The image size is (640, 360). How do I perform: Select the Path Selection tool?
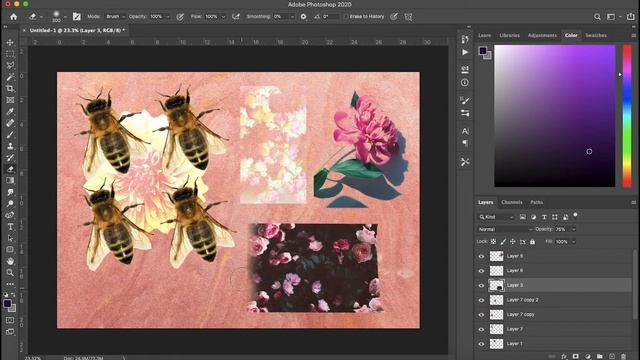point(10,238)
